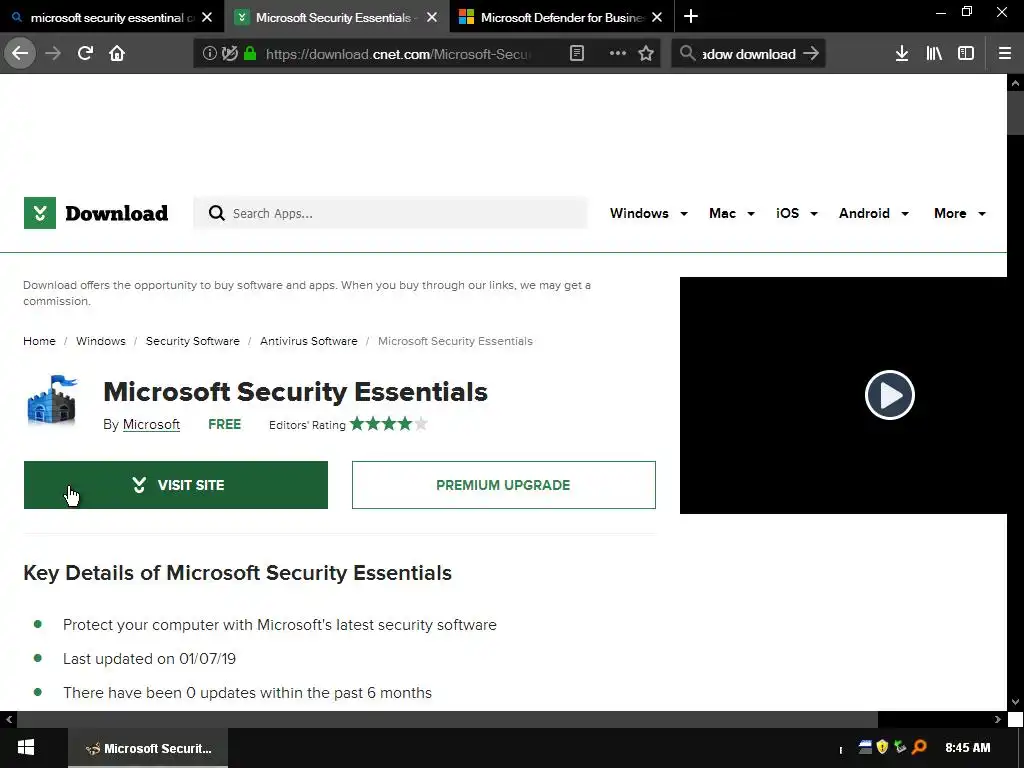Click the green secure padlock icon
This screenshot has height=768, width=1024.
tap(249, 54)
